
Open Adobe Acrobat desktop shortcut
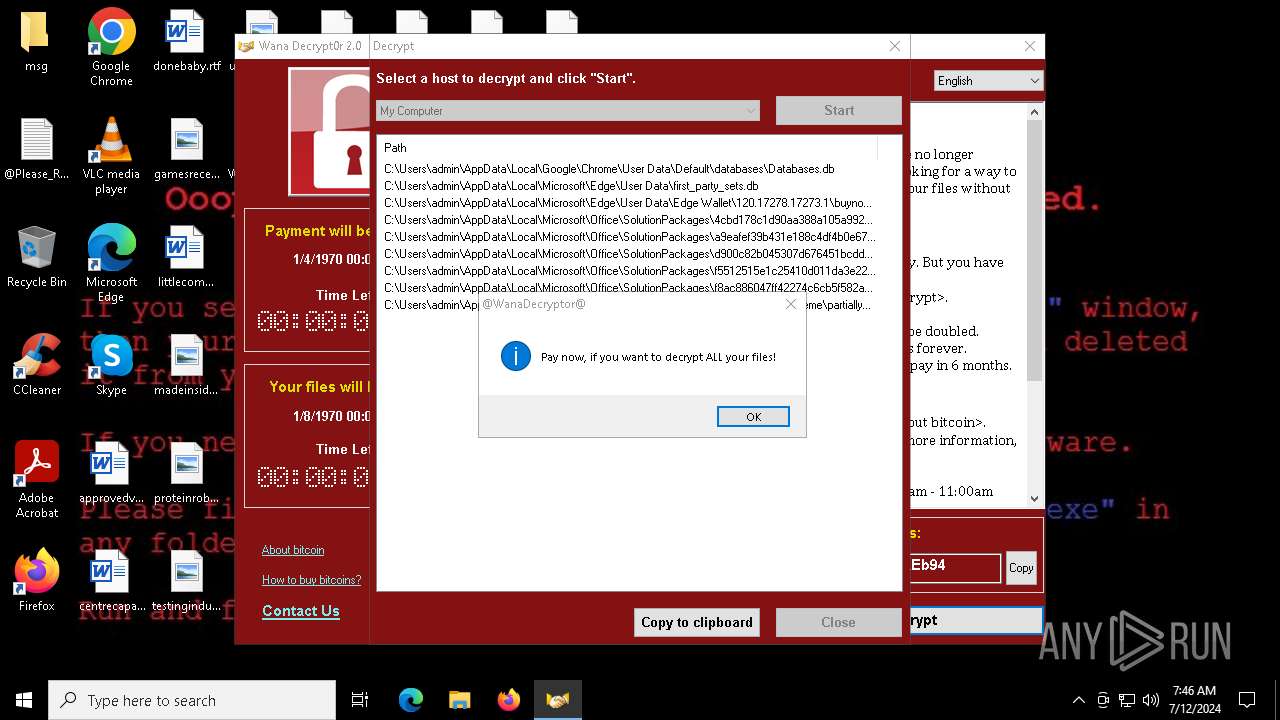(36, 479)
